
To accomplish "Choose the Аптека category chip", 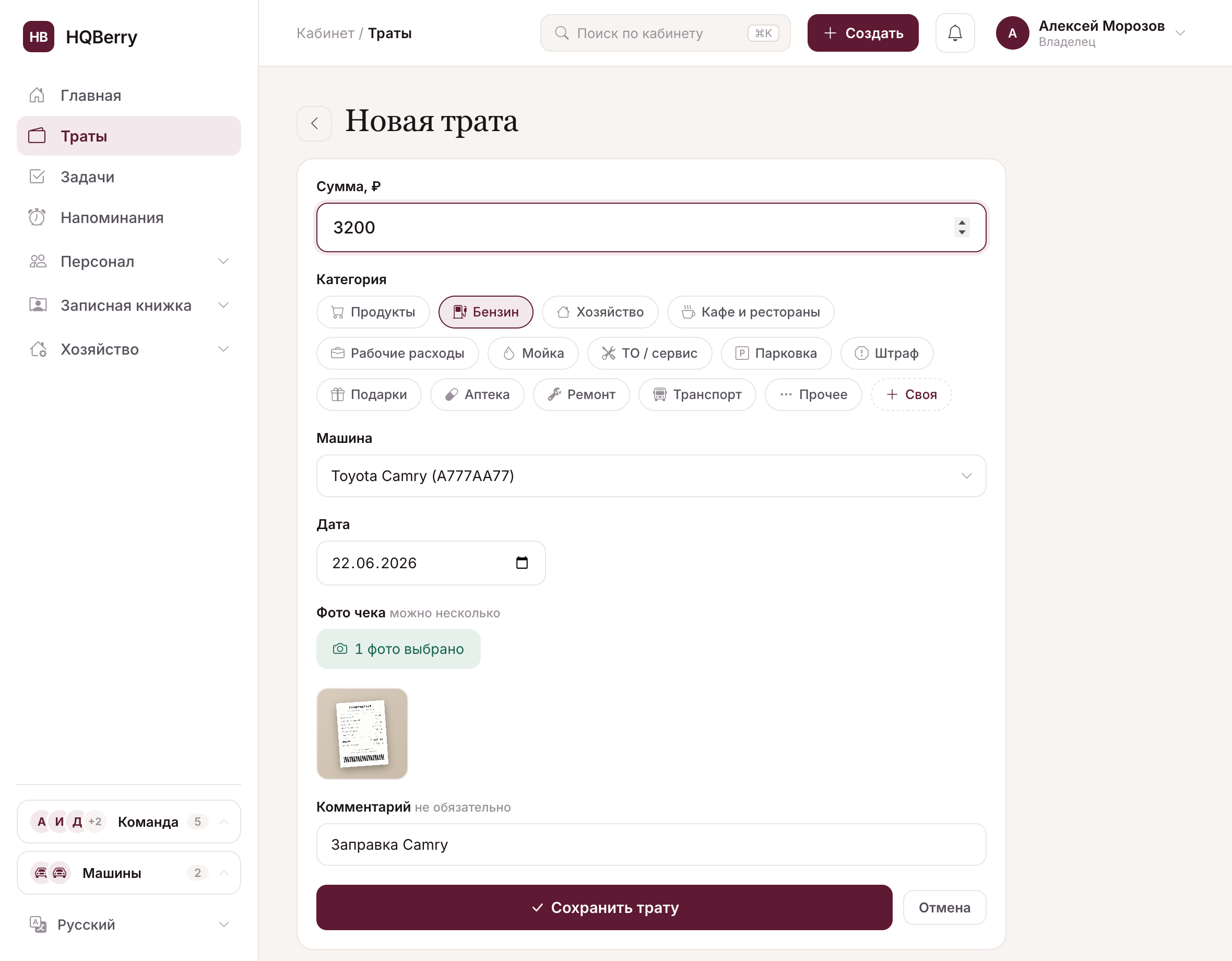I will 477,394.
